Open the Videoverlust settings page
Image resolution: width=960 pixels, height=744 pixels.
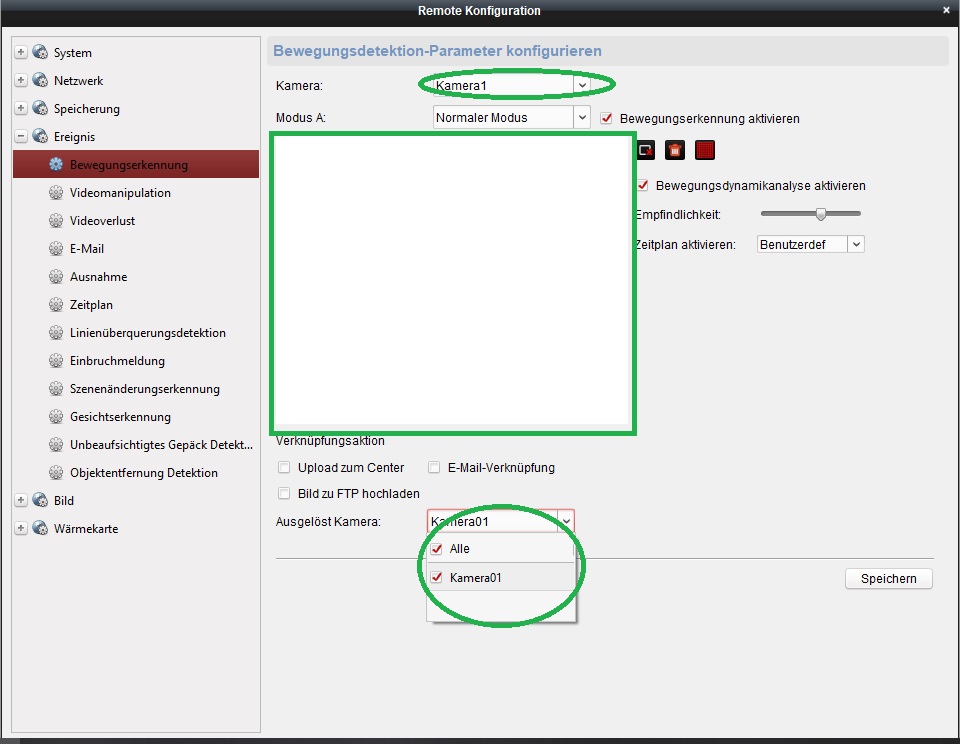[x=102, y=221]
